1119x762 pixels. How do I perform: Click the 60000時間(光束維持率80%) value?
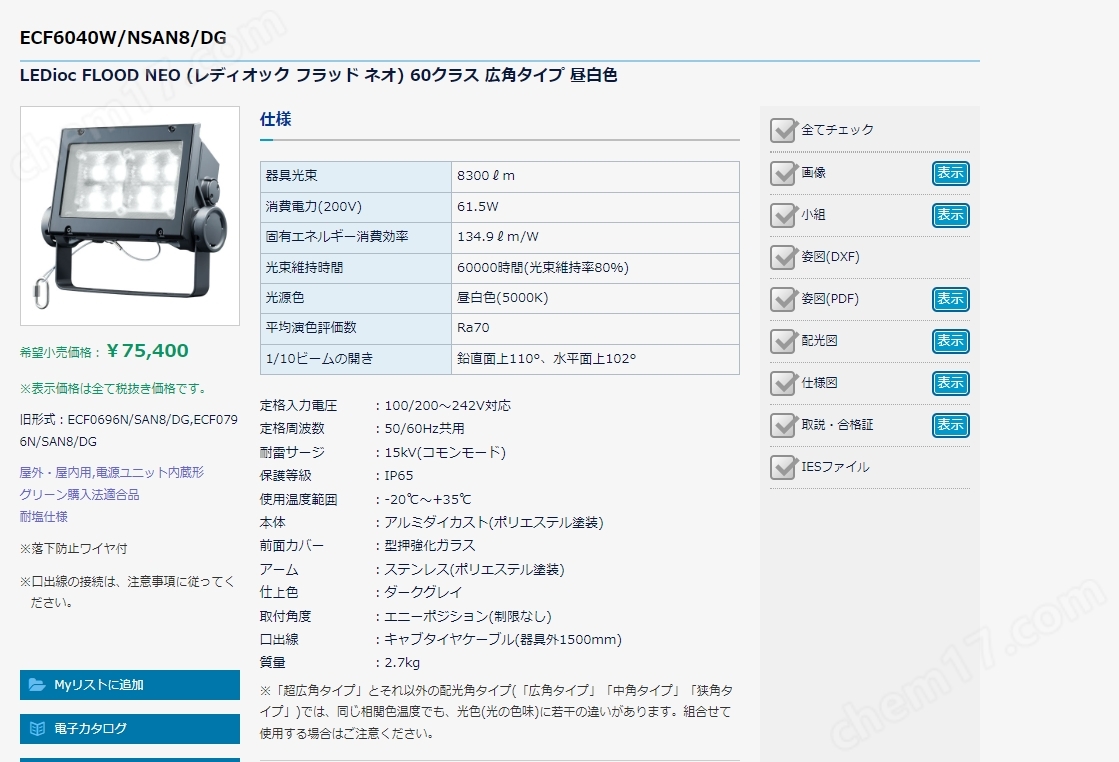pyautogui.click(x=543, y=268)
